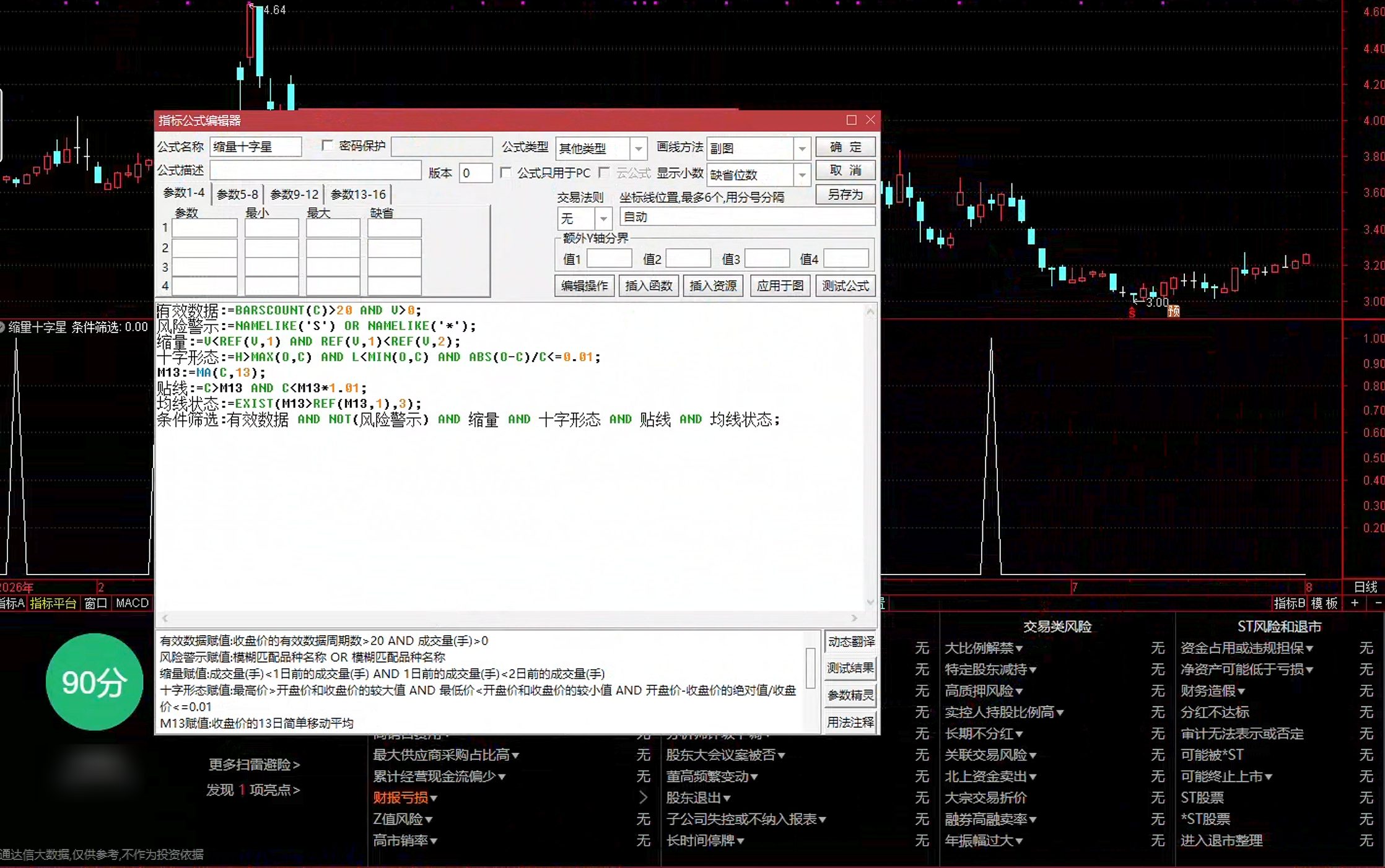The height and width of the screenshot is (868, 1385).
Task: Enable the 公式只用于PC checkbox
Action: click(505, 173)
